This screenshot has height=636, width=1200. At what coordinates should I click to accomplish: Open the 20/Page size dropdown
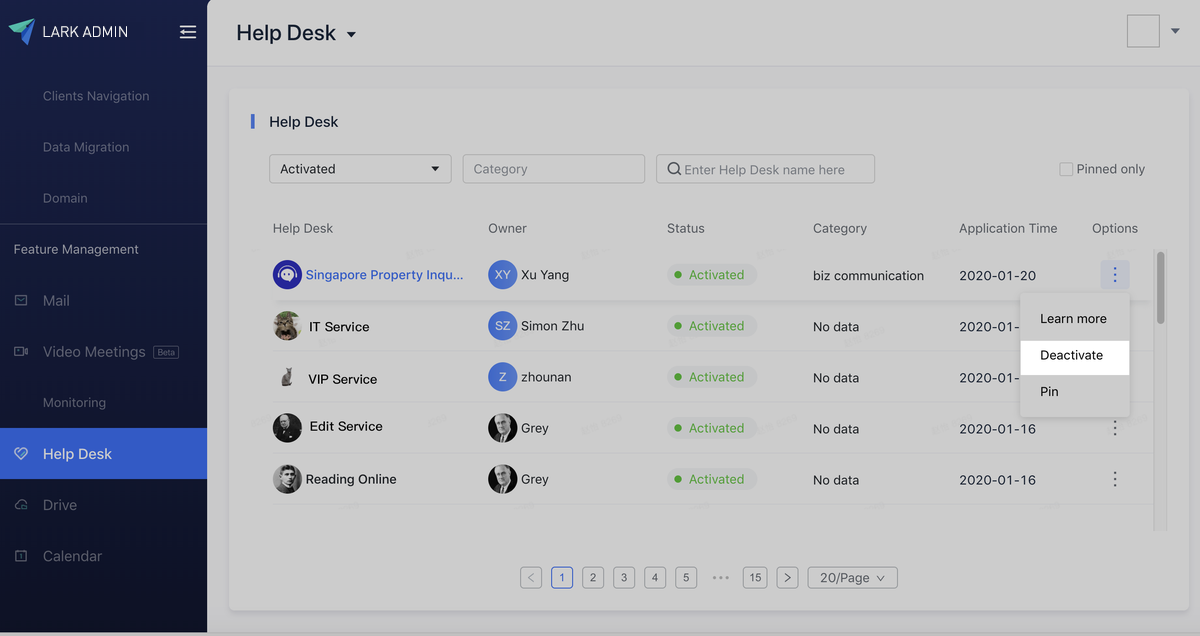point(852,577)
